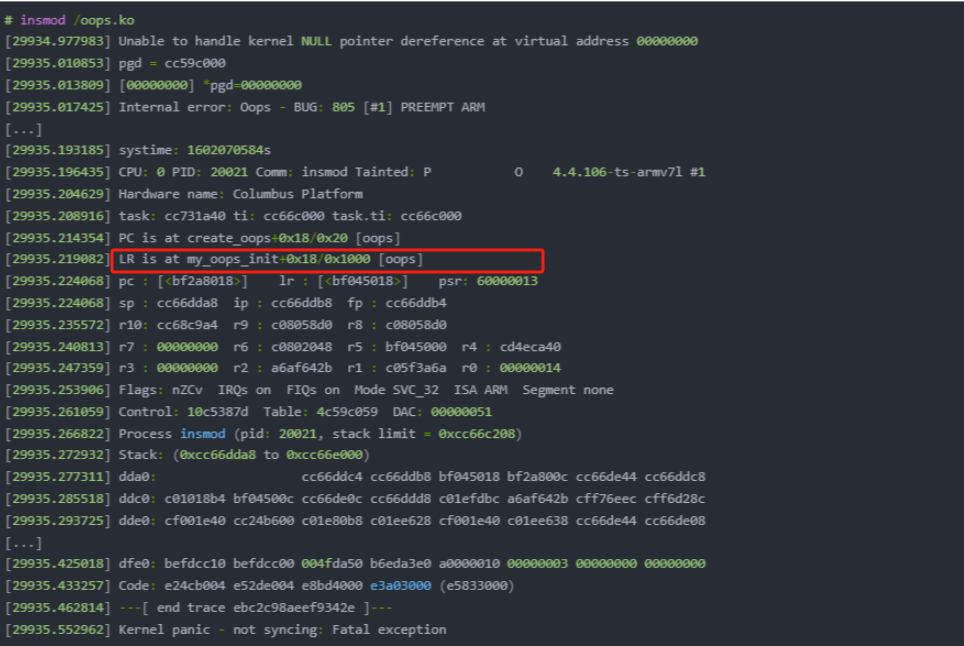This screenshot has height=646, width=964.
Task: Click the 'end trace ebc2c98aeef9342e' line
Action: (250, 608)
